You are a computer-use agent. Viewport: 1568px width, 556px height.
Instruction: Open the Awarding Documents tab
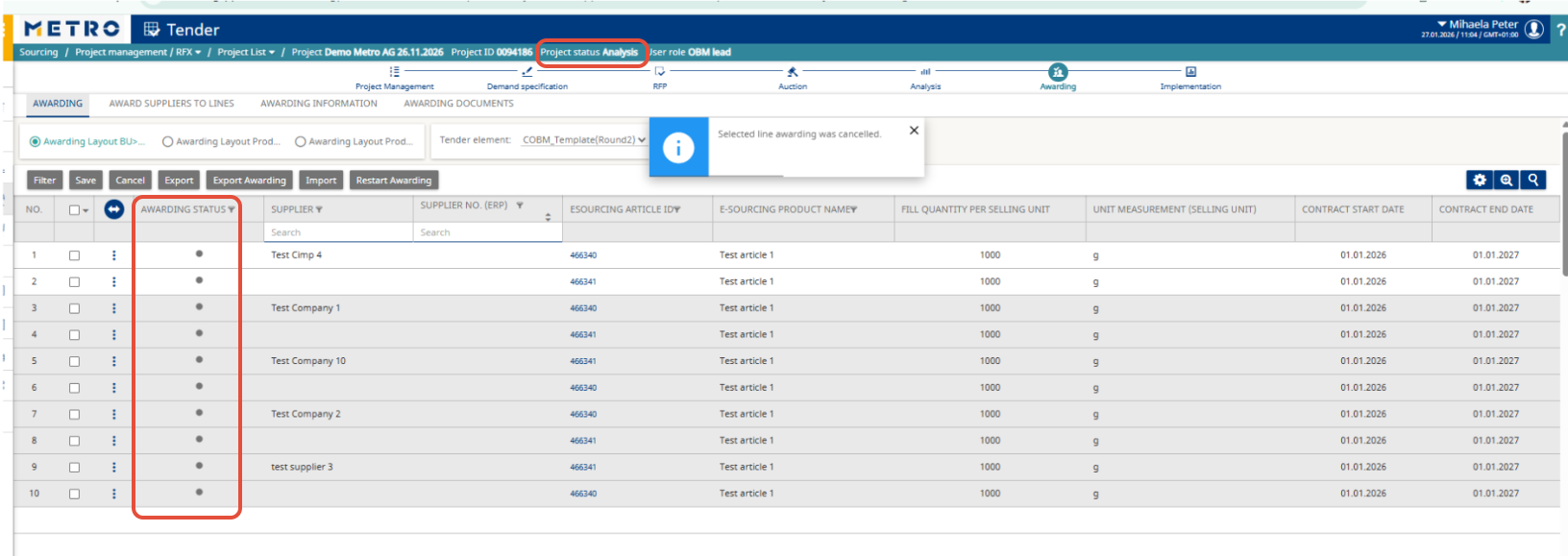458,104
